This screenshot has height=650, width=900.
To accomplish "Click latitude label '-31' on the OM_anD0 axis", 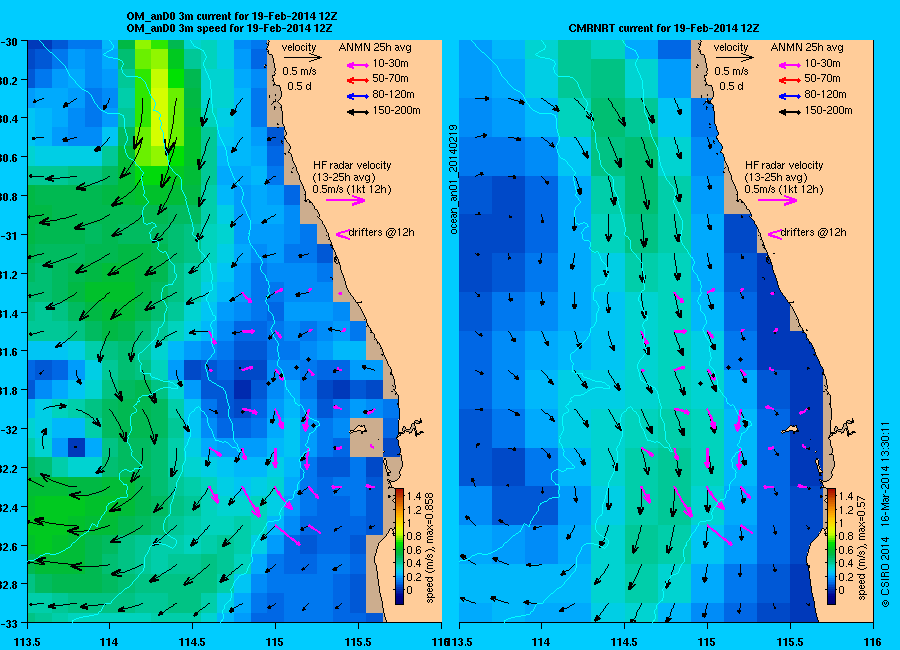I will 9,235.
